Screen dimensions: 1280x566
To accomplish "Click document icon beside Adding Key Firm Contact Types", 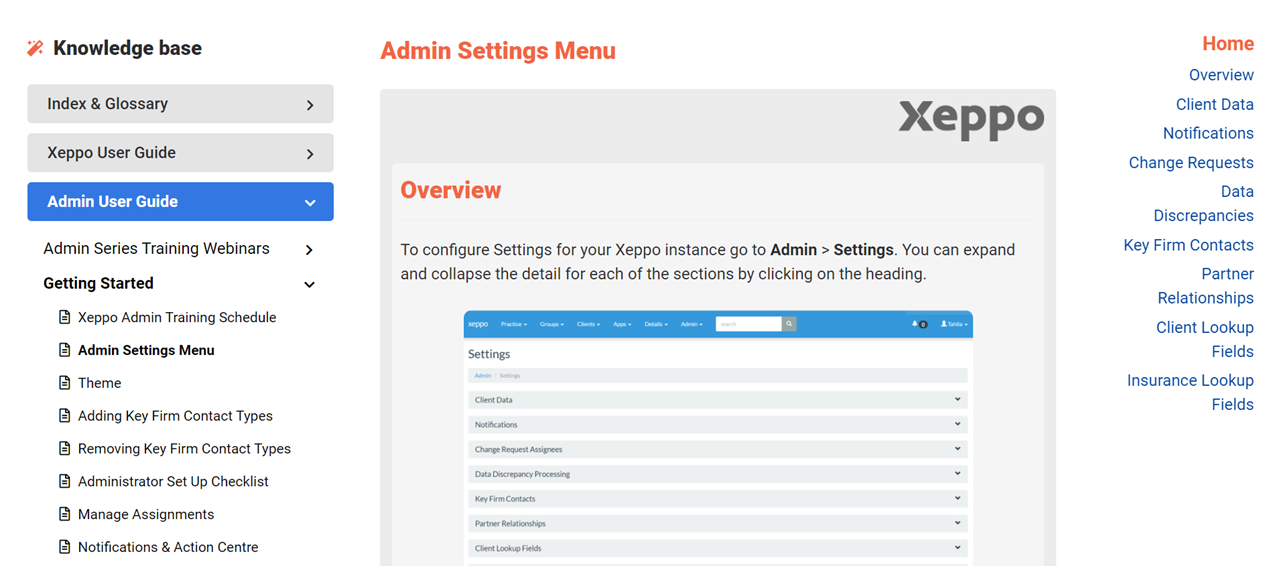I will coord(65,416).
